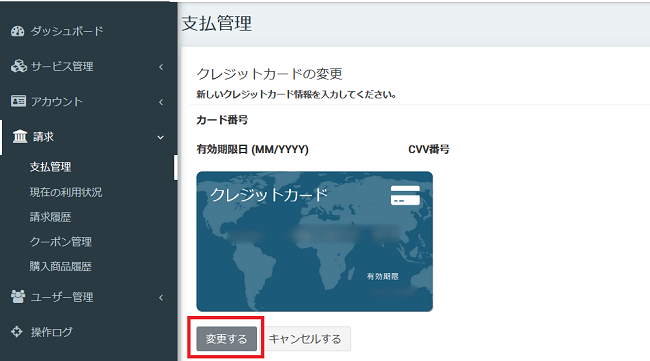Collapse the 請求 section chevron
The image size is (650, 361).
coord(160,137)
